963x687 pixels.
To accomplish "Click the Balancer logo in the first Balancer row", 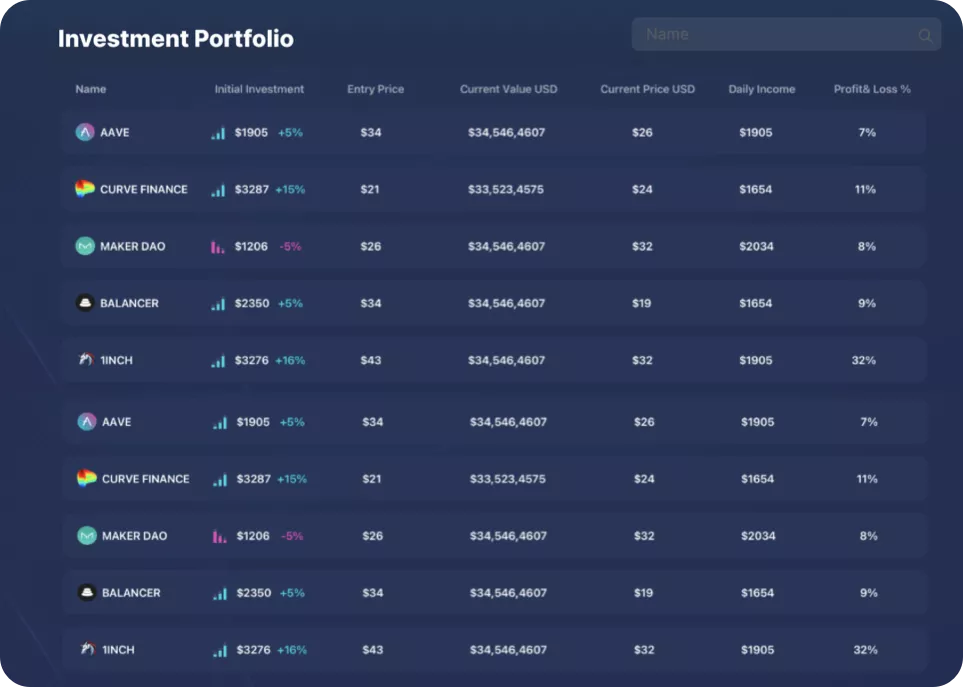I will point(85,303).
